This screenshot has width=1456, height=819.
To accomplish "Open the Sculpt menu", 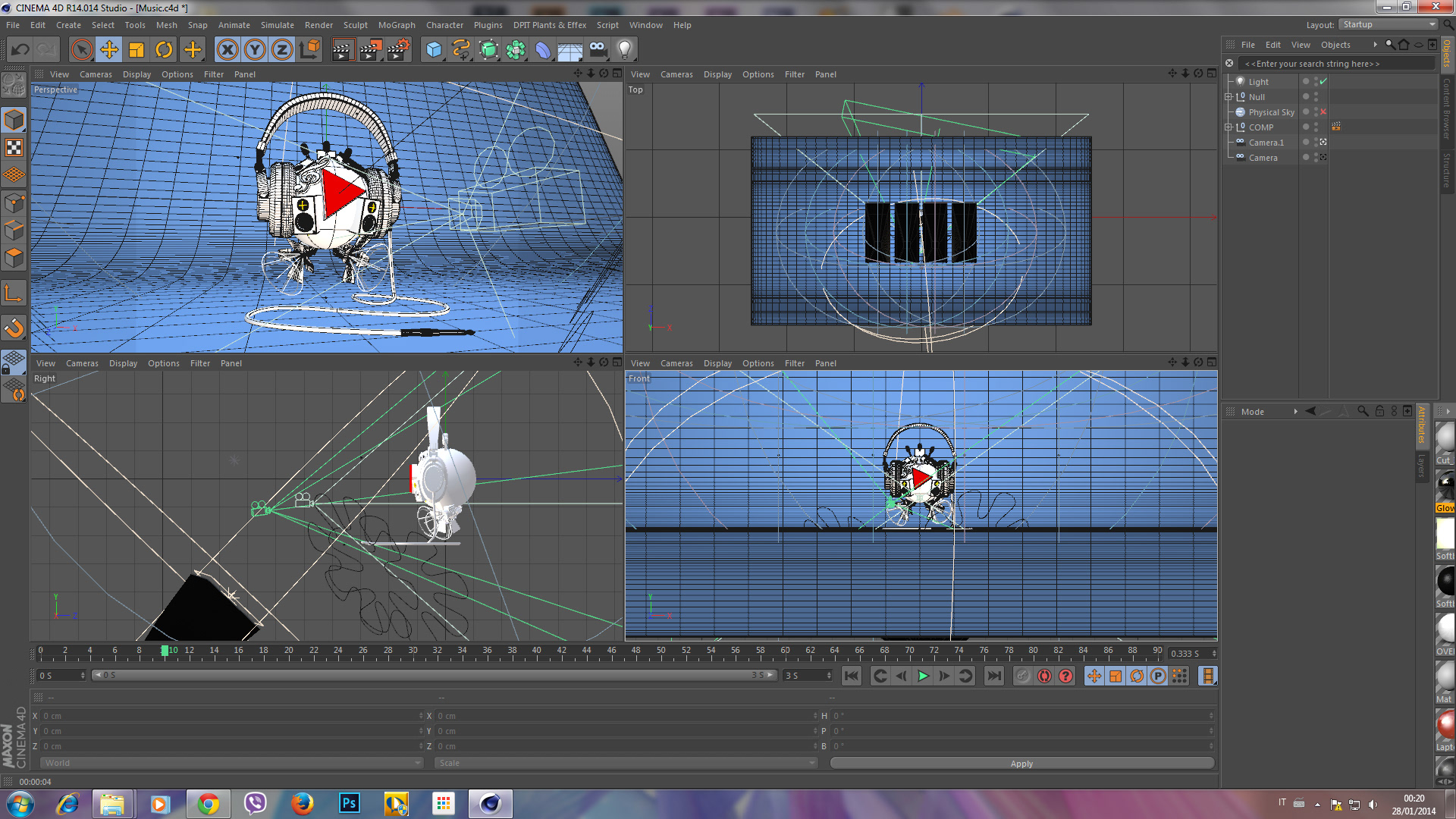I will coord(355,25).
